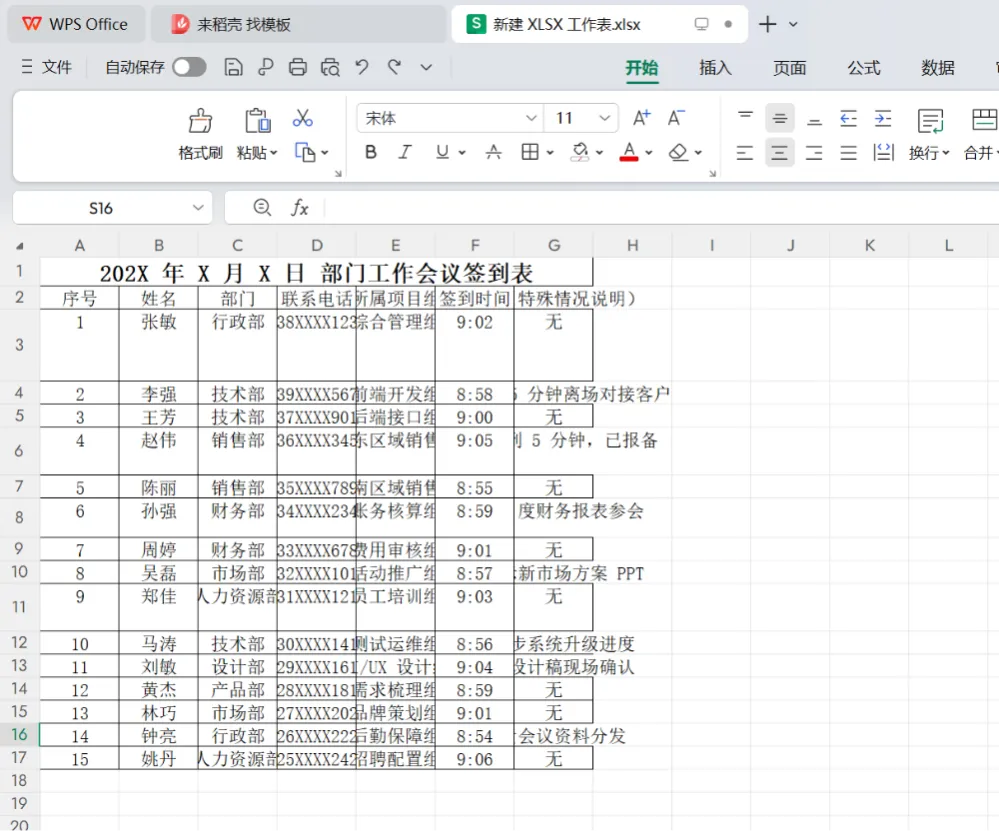Click the copy icon
Viewport: 999px width, 832px height.
(305, 152)
